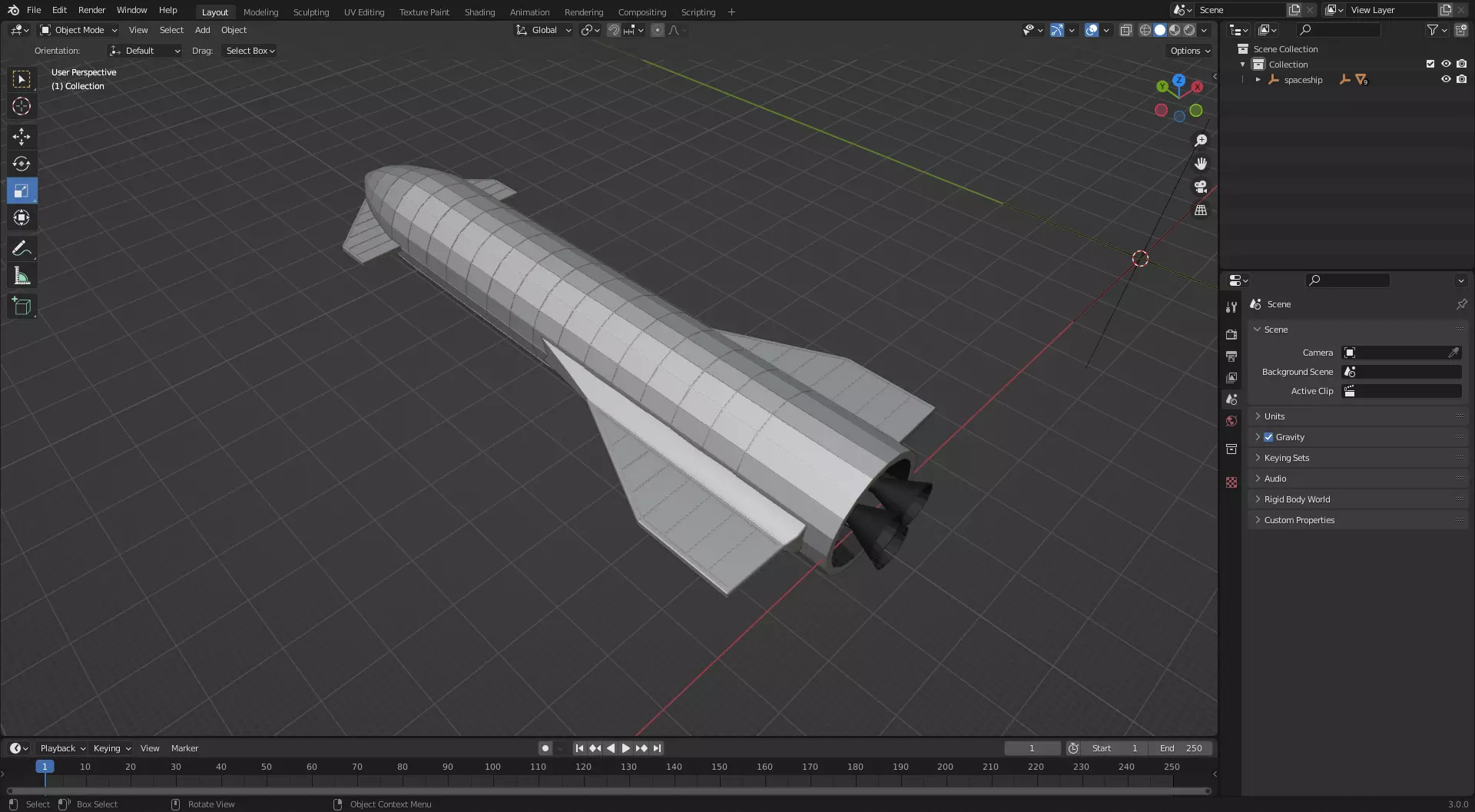
Task: Jump to the start frame button
Action: 580,748
